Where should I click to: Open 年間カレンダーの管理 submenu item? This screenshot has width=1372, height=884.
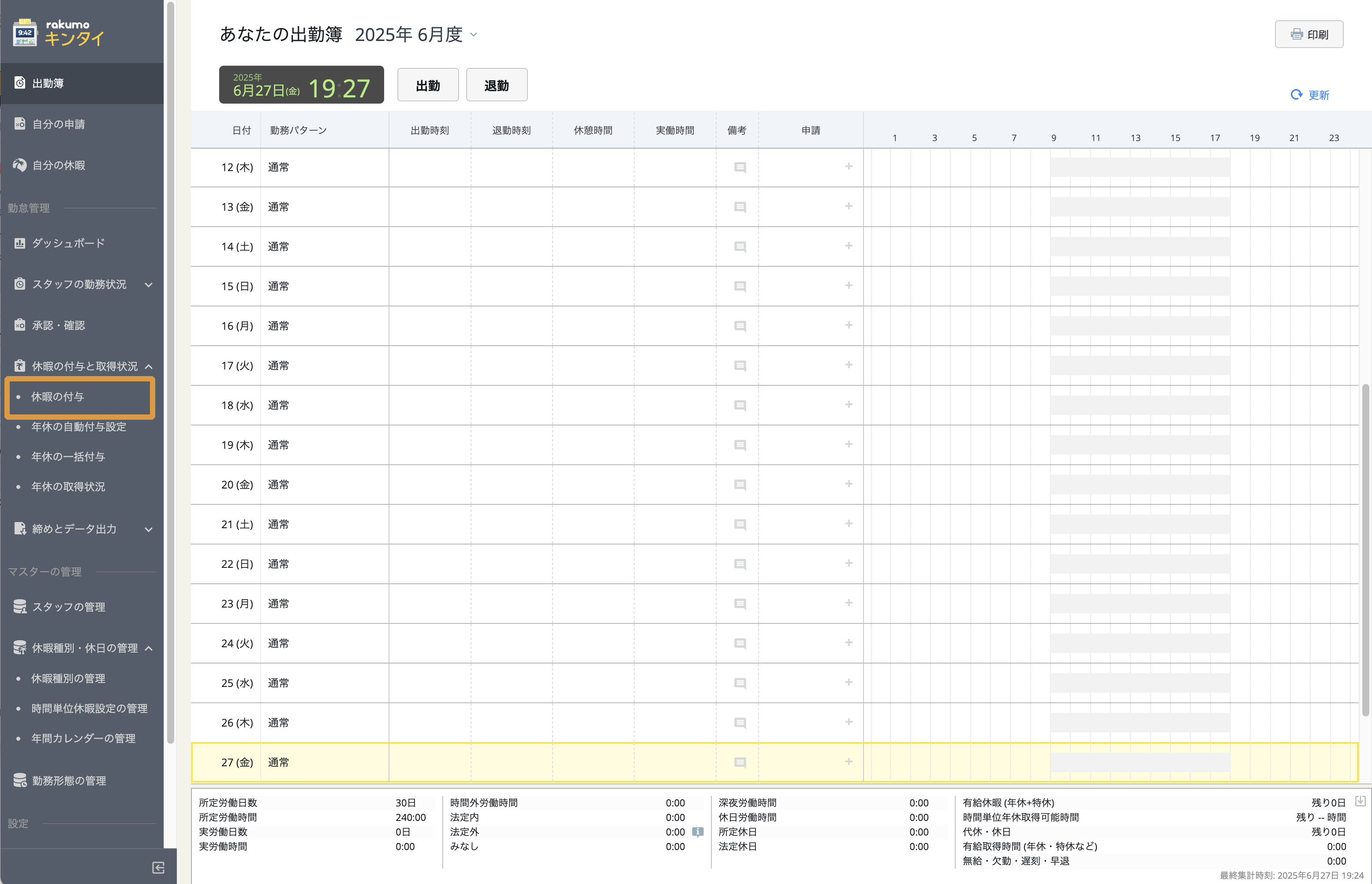pyautogui.click(x=83, y=738)
